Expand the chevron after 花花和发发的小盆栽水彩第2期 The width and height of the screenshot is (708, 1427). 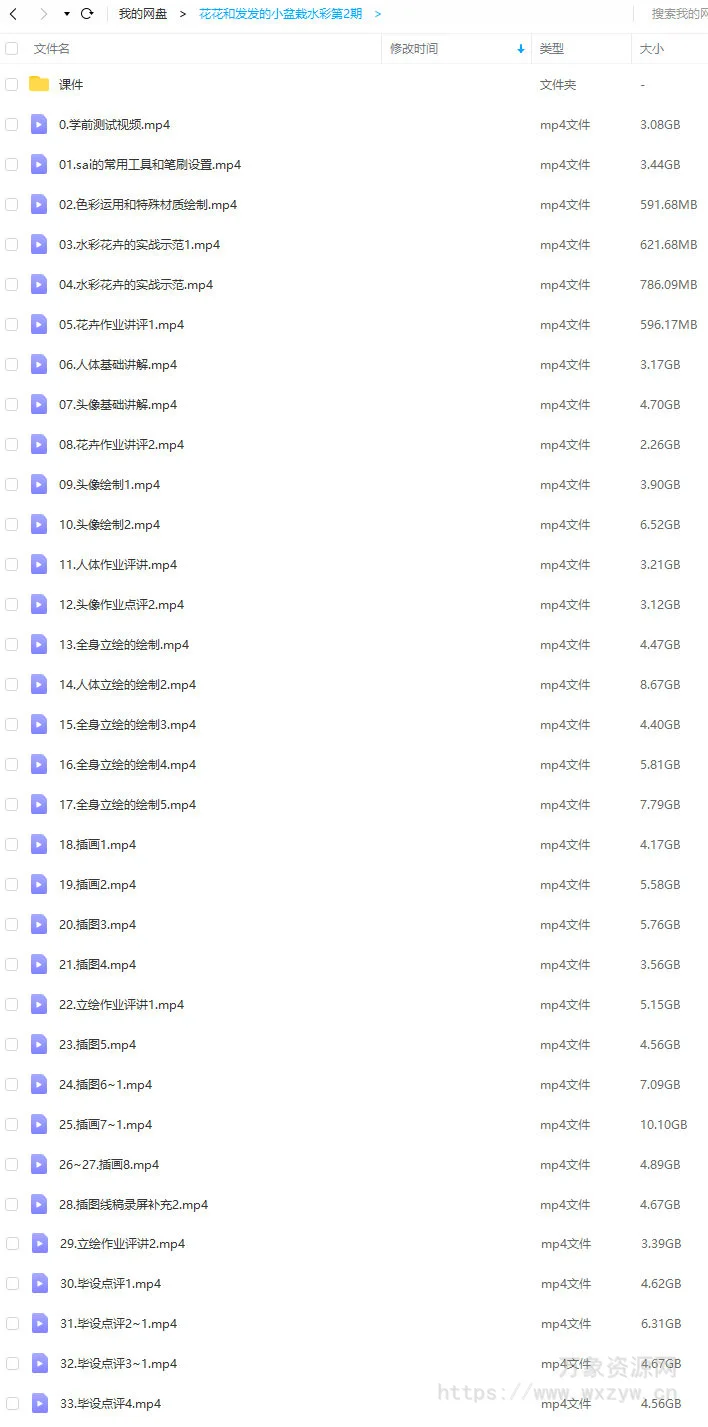pyautogui.click(x=378, y=14)
